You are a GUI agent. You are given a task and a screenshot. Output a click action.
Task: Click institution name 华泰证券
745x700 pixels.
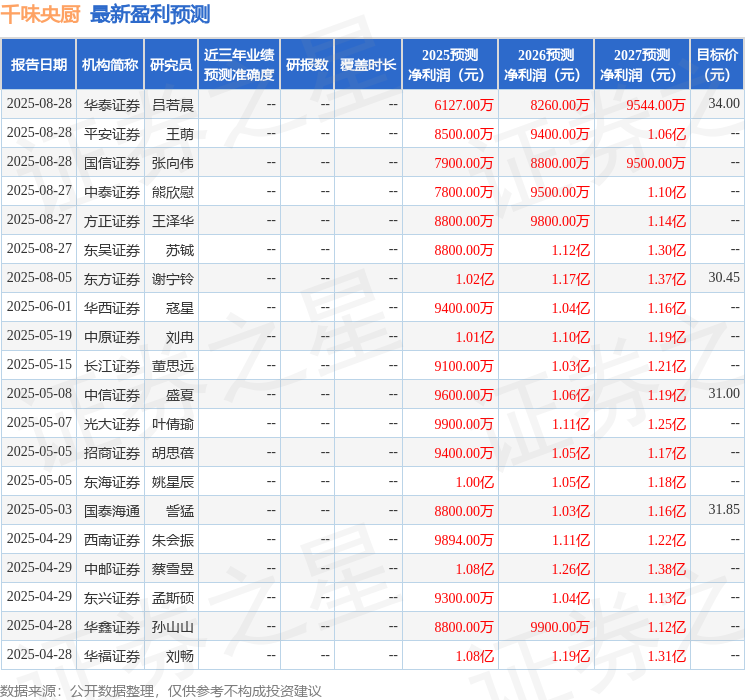(112, 105)
